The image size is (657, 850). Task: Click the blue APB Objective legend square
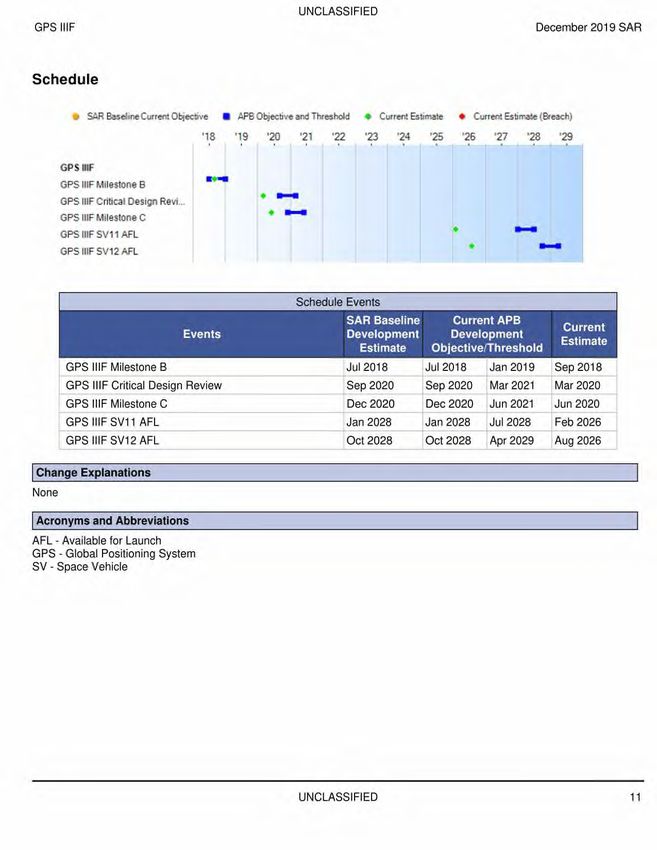[227, 117]
